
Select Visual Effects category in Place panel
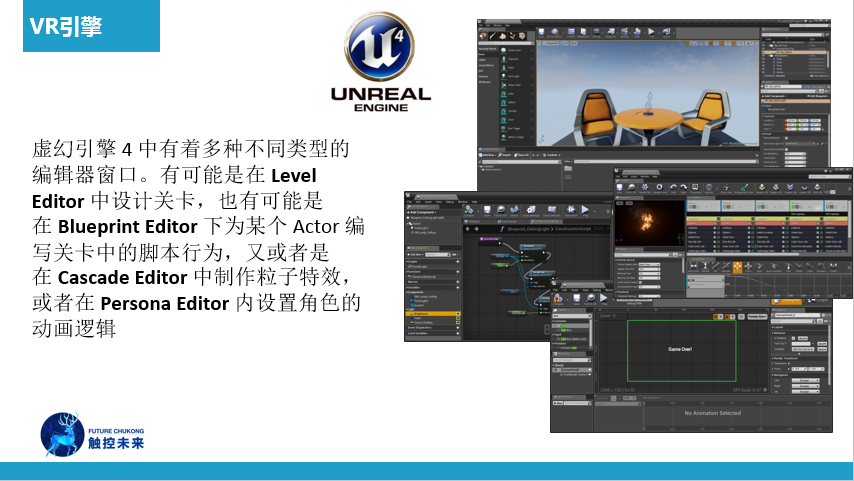pos(486,65)
